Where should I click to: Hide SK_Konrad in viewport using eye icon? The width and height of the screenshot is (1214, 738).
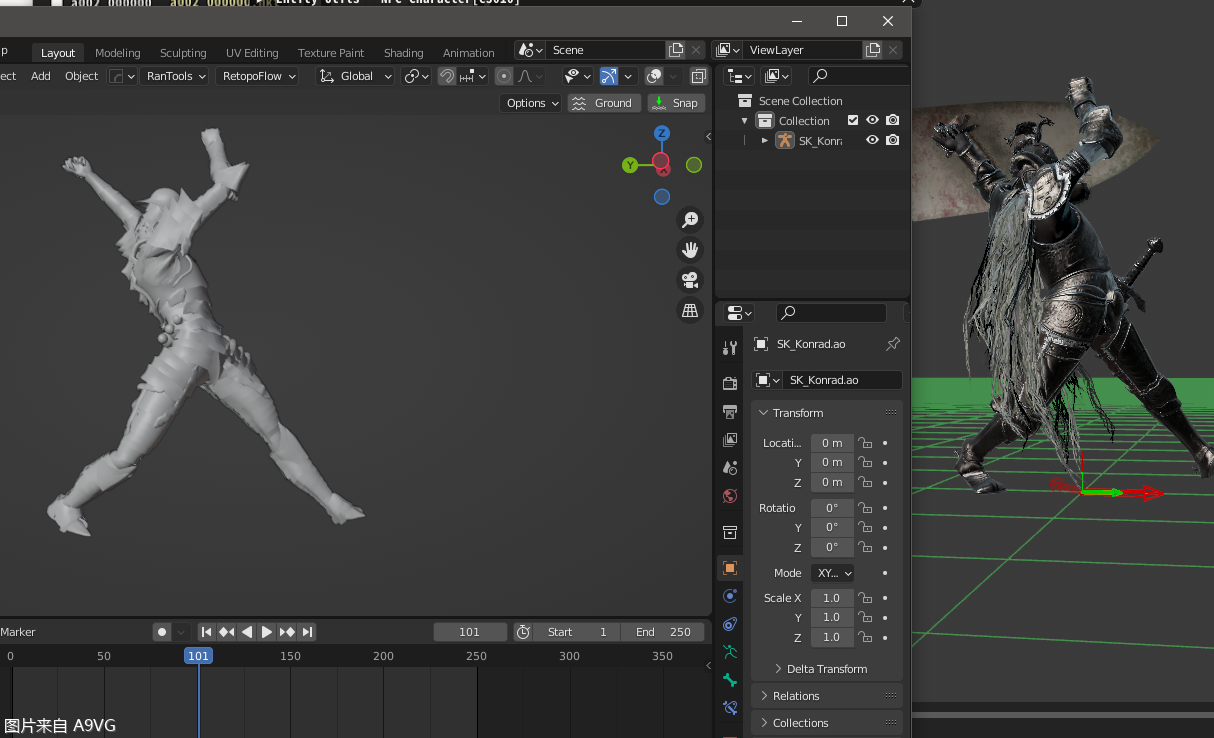(872, 141)
